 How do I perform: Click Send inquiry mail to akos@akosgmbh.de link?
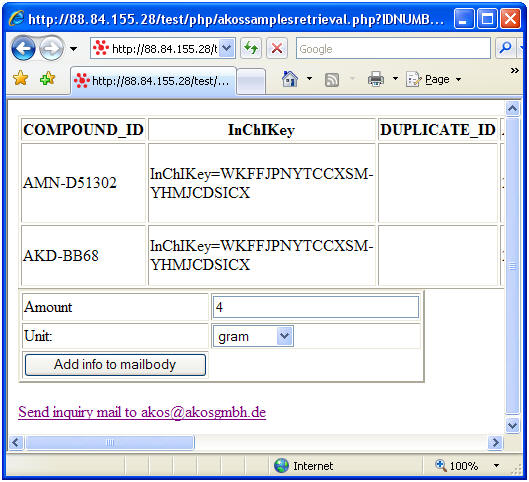142,412
